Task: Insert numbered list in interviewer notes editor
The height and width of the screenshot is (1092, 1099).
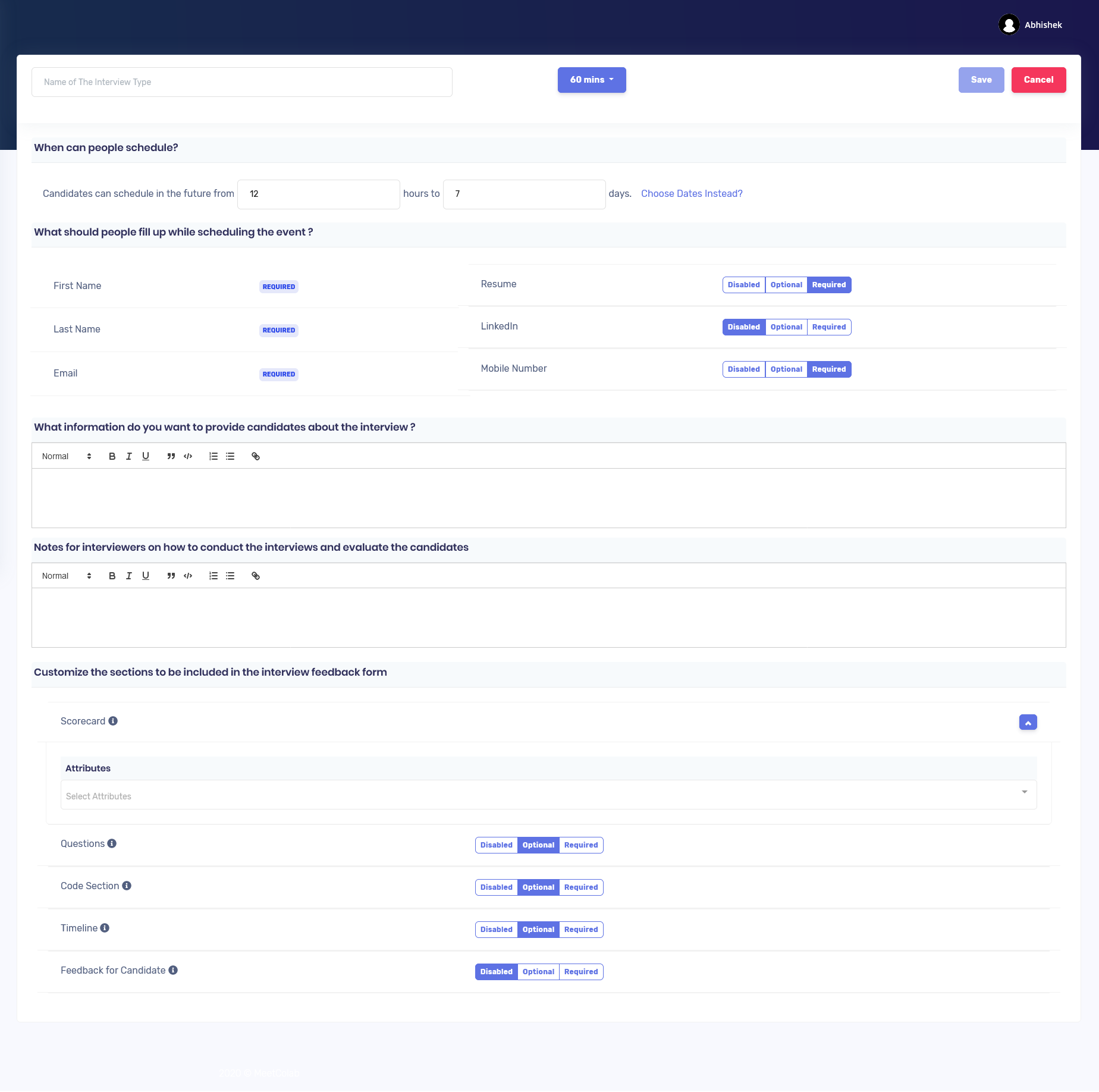Action: (213, 576)
